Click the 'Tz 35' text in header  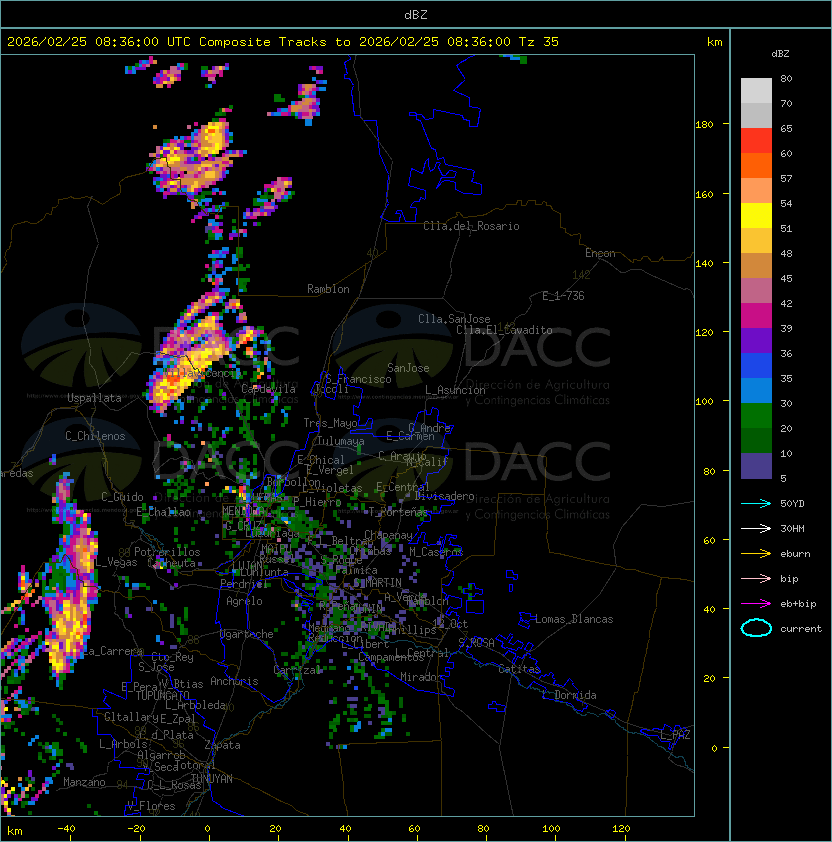539,42
